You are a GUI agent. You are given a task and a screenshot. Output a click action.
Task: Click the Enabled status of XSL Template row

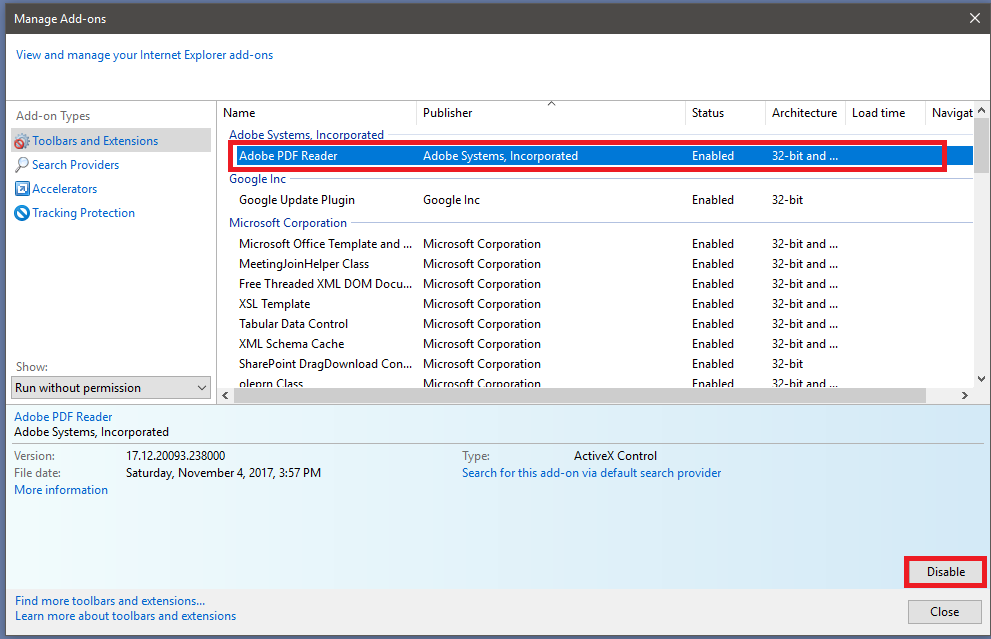point(713,304)
